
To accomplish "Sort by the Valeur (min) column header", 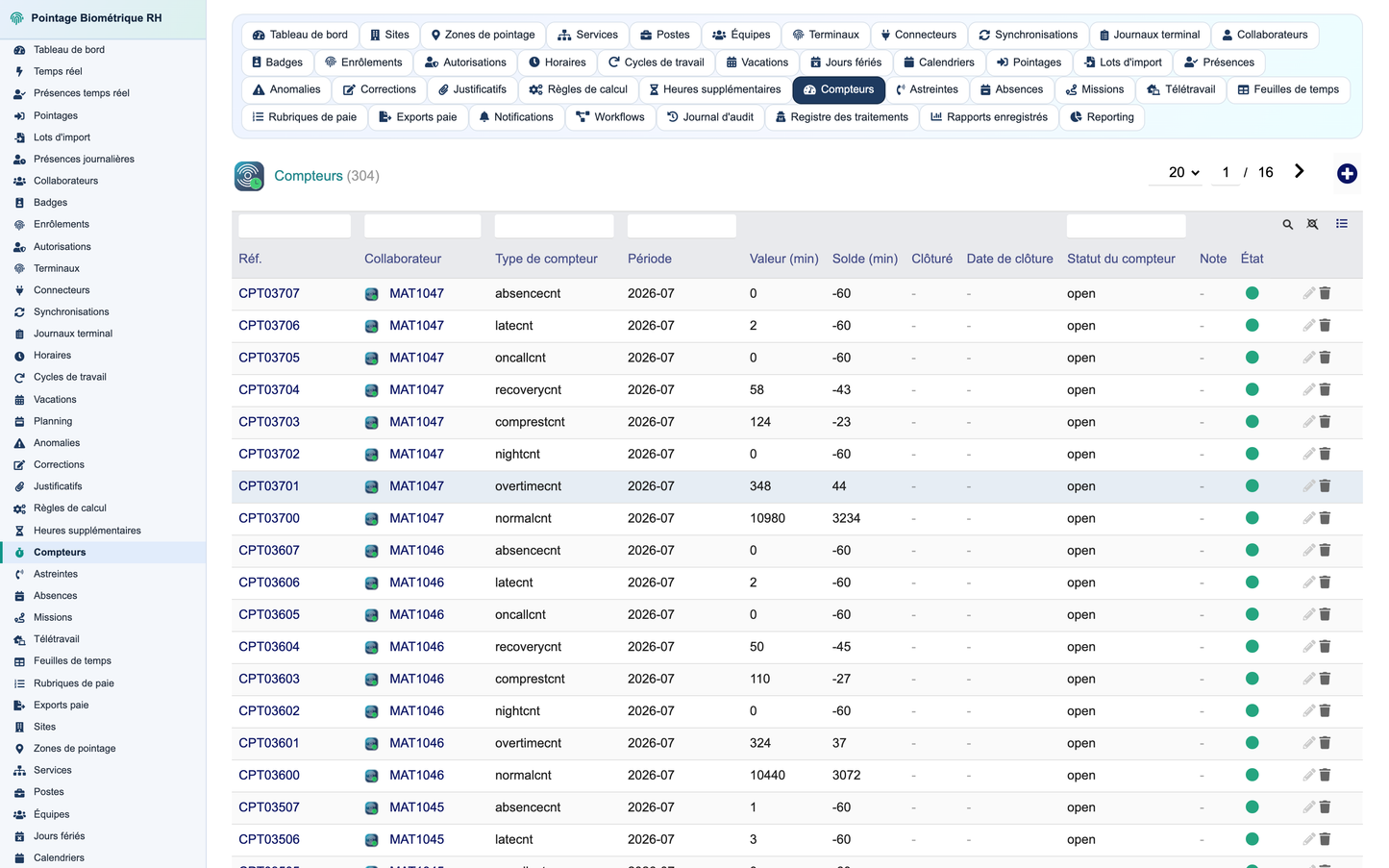I will pyautogui.click(x=784, y=259).
